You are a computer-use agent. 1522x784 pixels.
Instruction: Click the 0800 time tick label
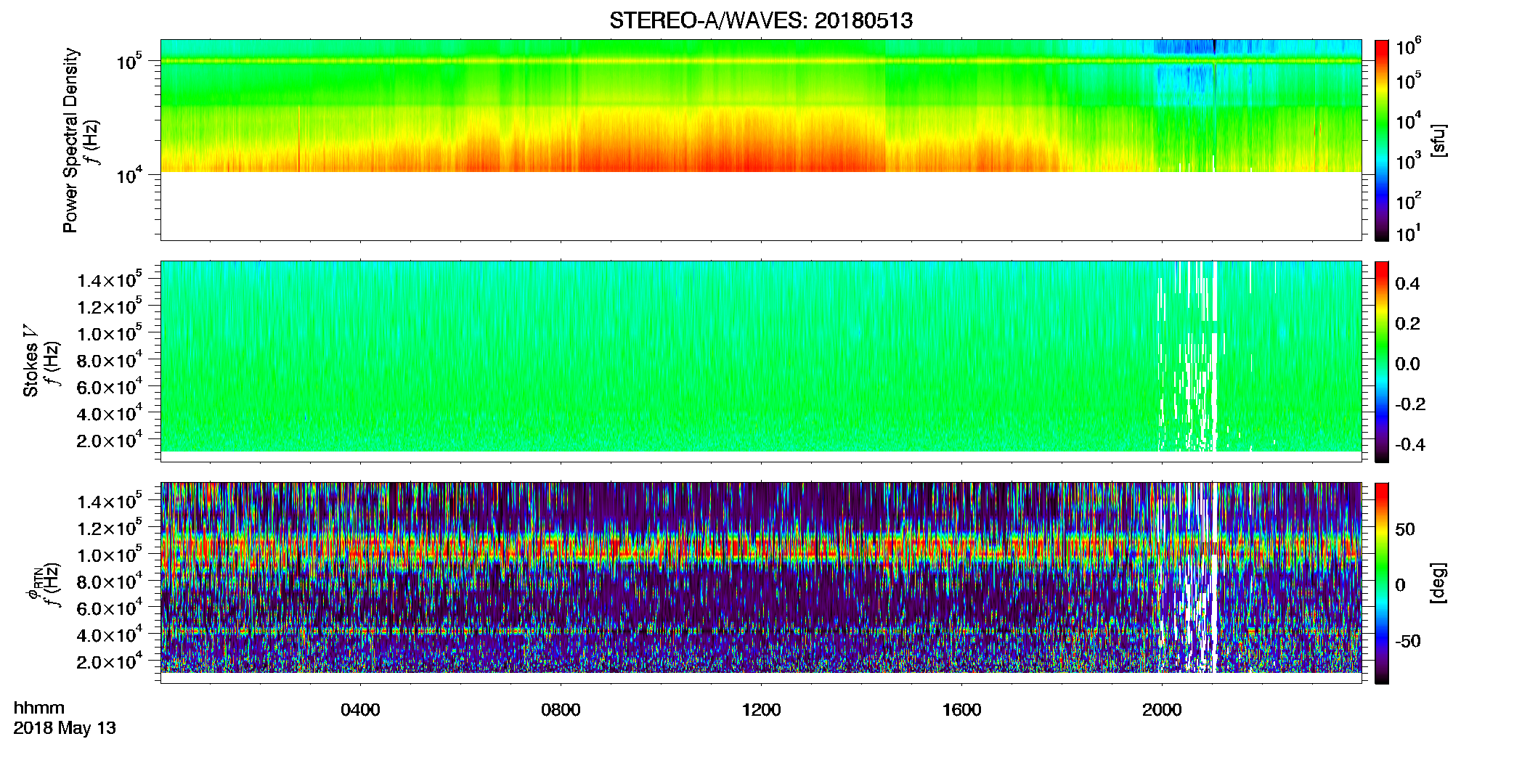(561, 710)
